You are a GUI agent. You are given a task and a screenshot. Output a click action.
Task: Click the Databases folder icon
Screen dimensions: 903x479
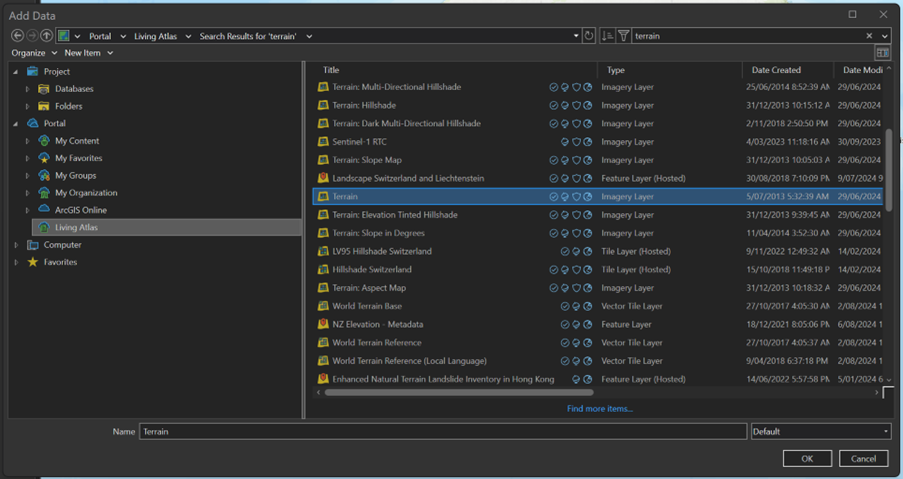click(44, 89)
